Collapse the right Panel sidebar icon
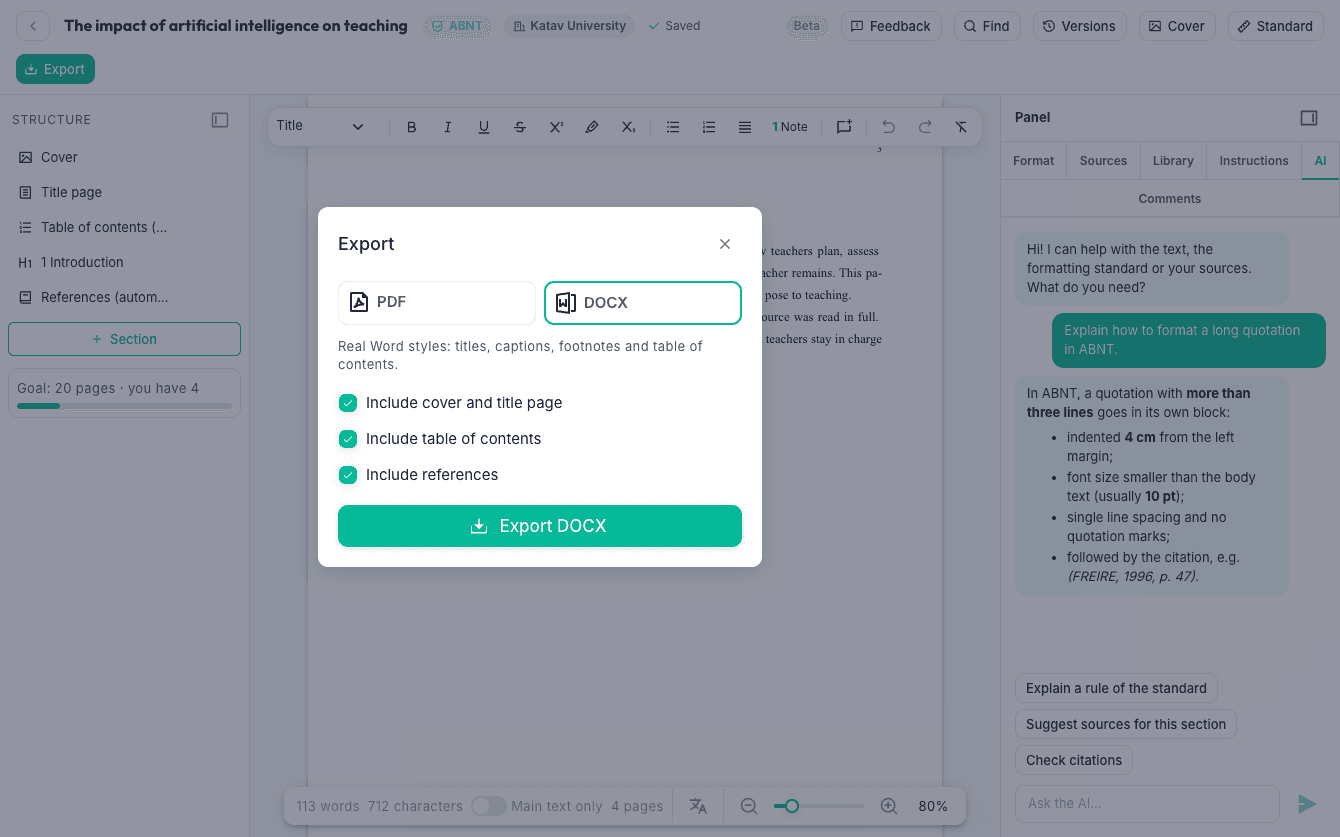Screen dimensions: 1340x837 (1309, 118)
